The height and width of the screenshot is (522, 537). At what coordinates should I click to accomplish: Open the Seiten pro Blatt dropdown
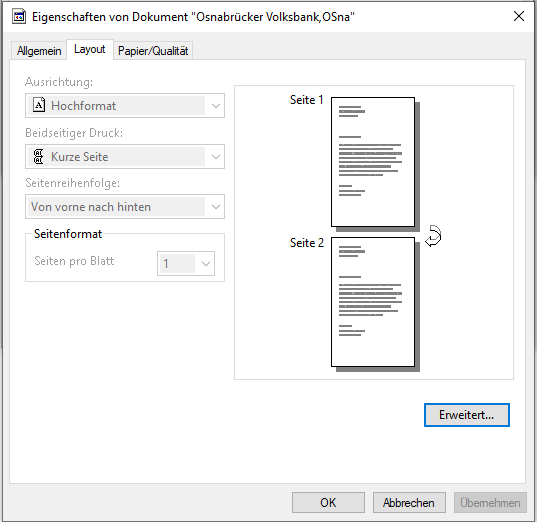click(x=186, y=263)
